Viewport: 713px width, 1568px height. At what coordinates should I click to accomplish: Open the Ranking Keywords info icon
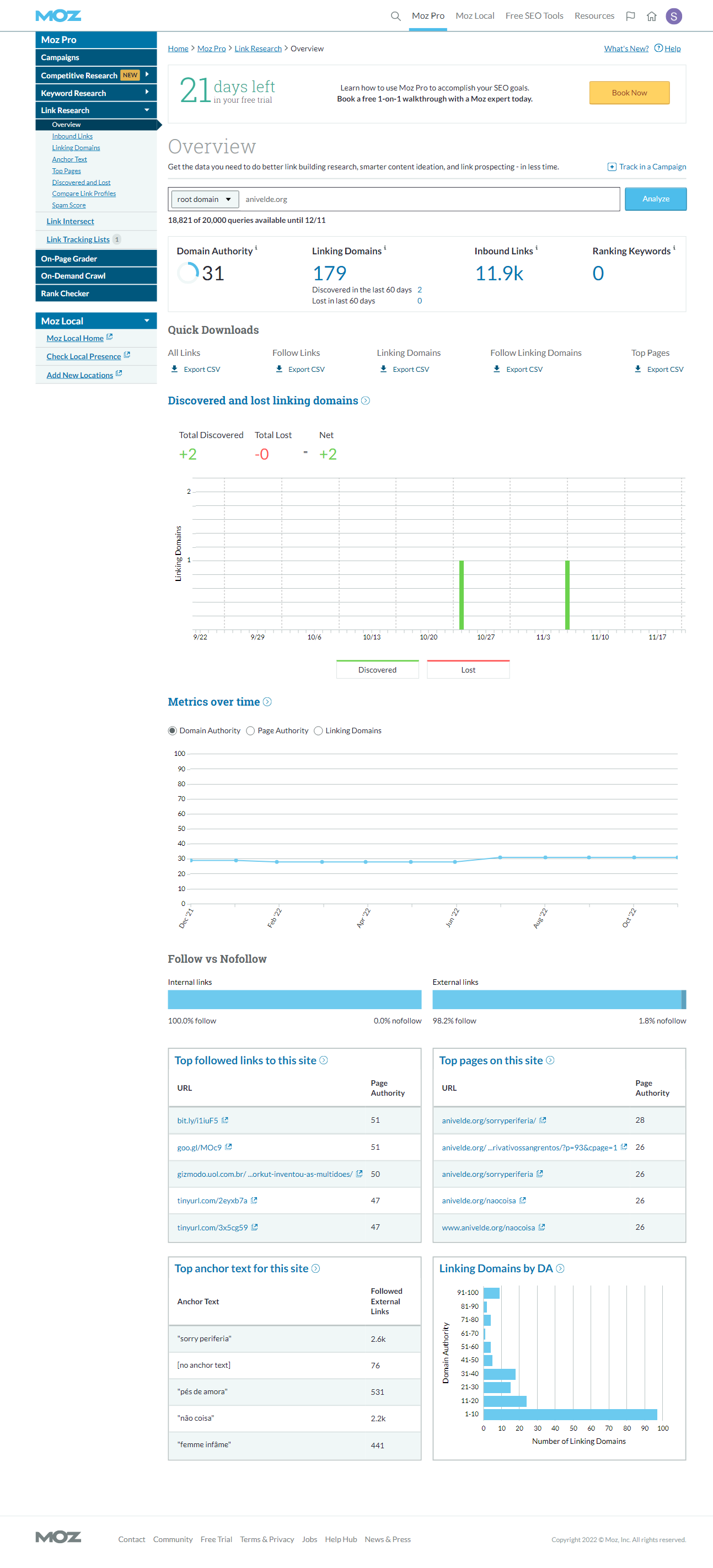pyautogui.click(x=674, y=248)
